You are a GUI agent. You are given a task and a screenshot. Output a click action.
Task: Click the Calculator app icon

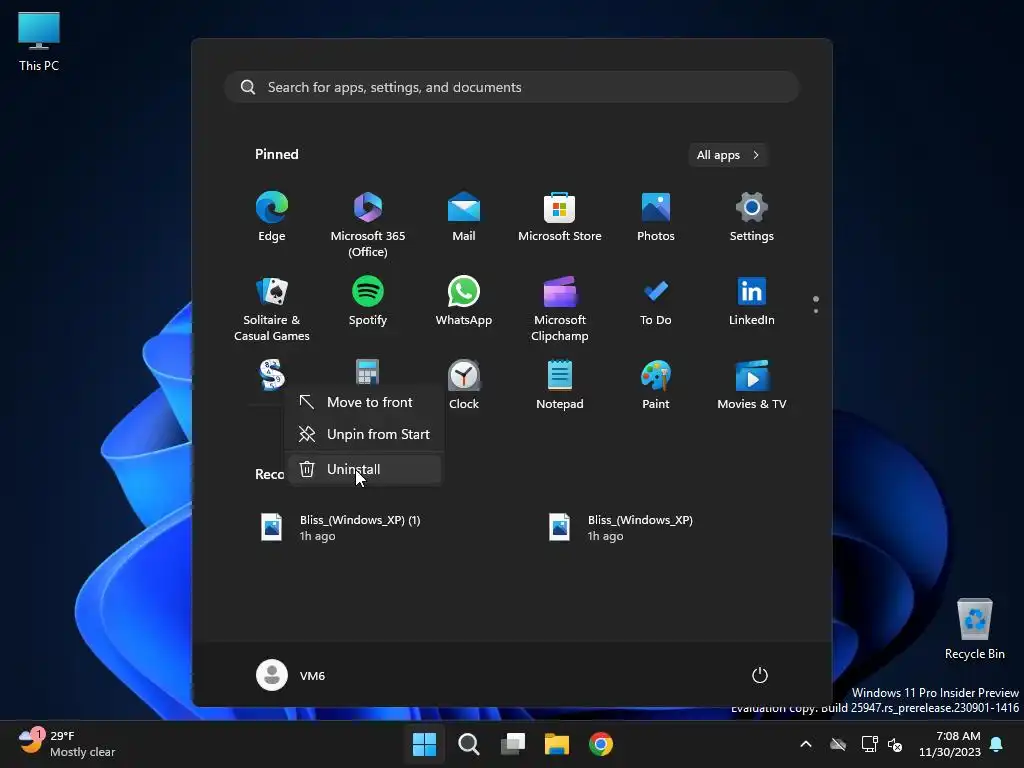(367, 373)
